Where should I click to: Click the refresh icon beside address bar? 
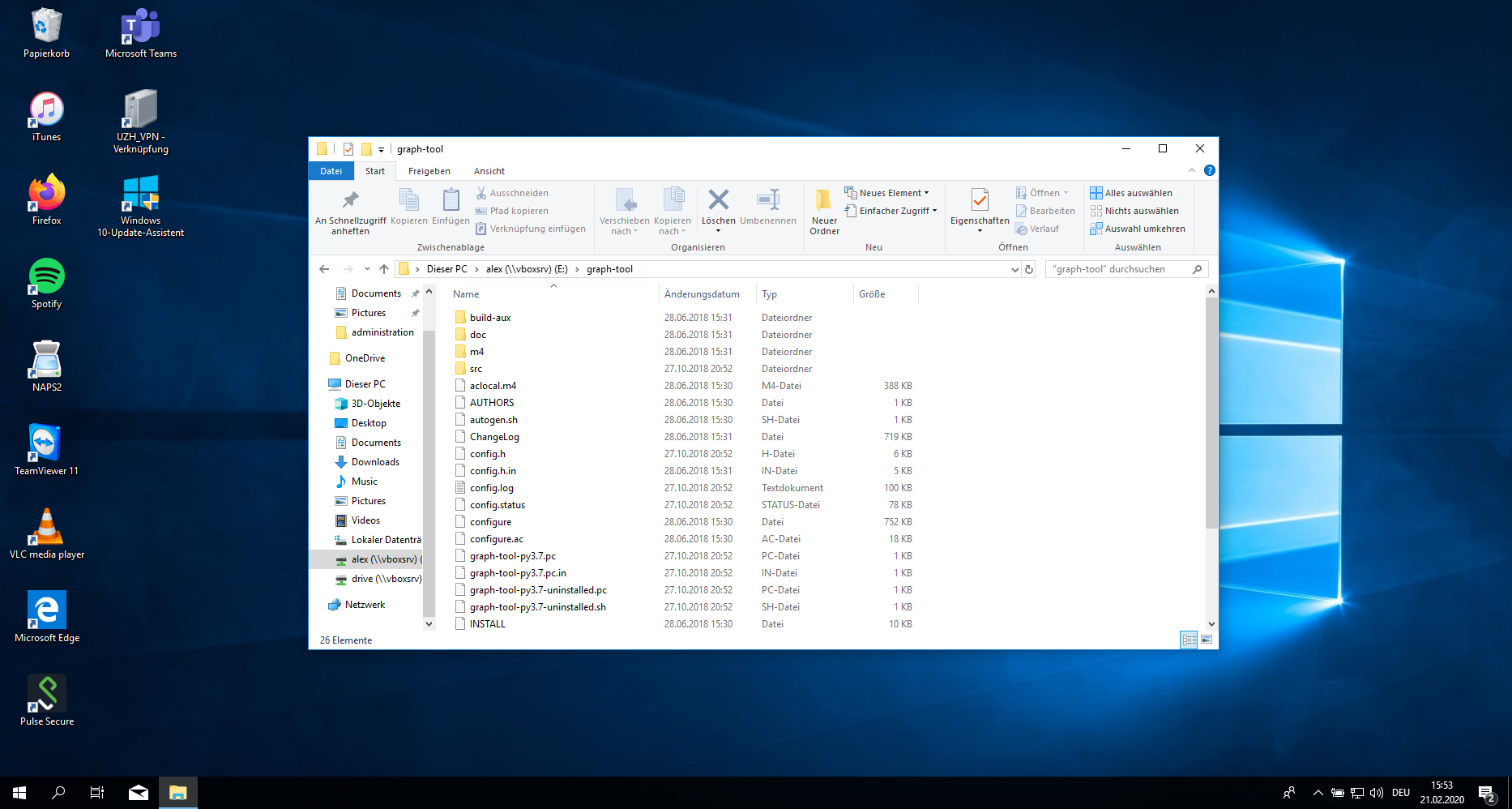1029,269
